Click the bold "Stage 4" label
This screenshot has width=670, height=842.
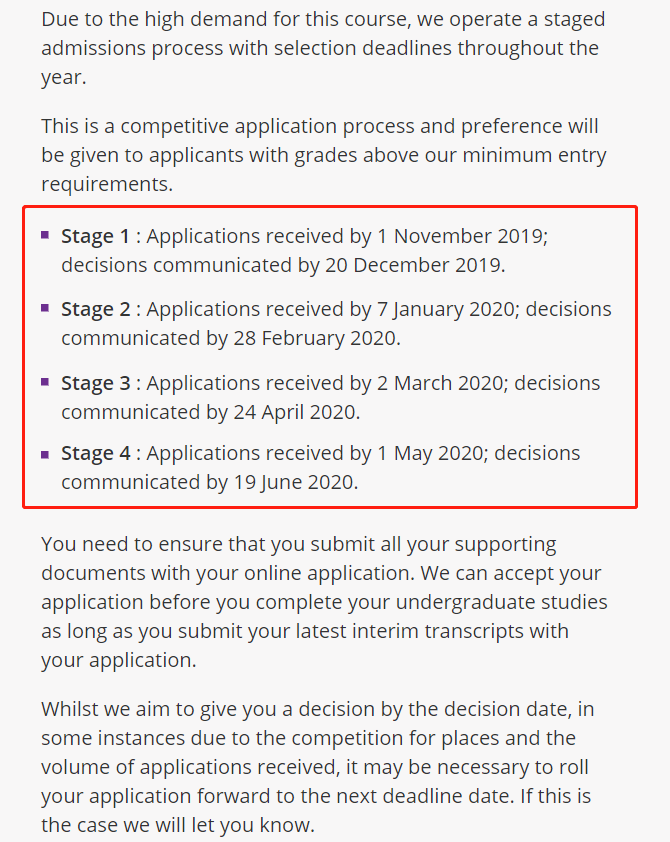pos(95,454)
